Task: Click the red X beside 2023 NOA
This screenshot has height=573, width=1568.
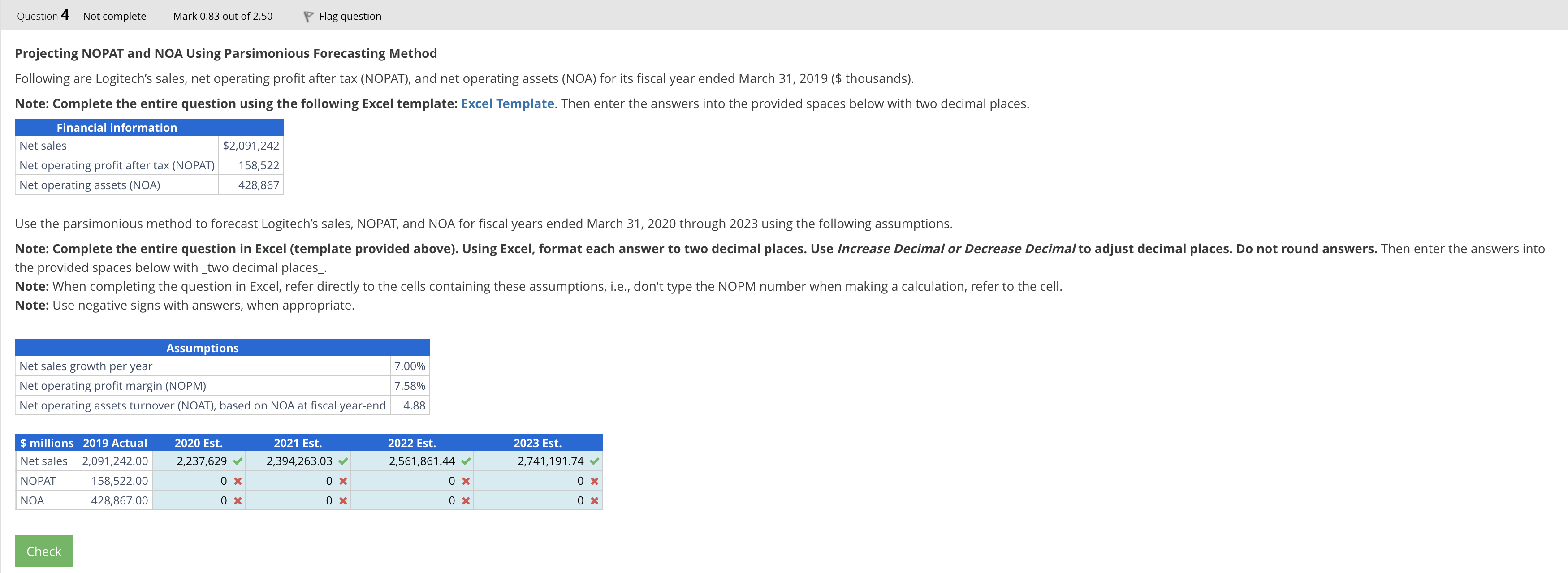Action: coord(595,500)
